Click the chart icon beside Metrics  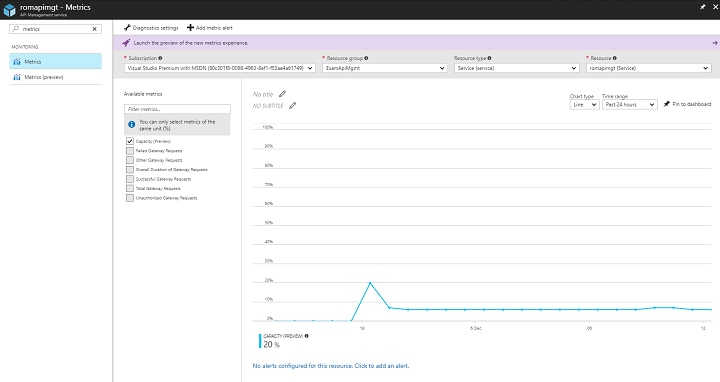click(x=17, y=62)
